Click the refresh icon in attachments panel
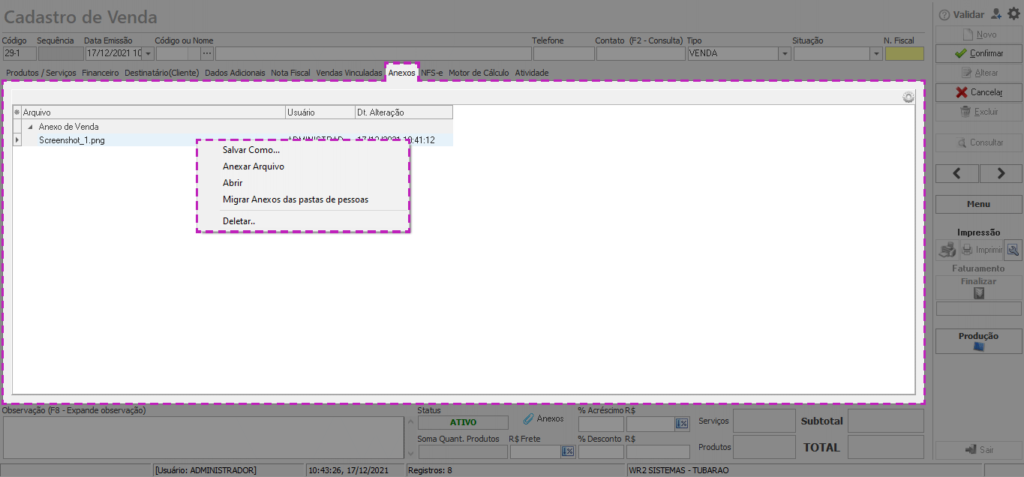Viewport: 1024px width, 477px height. click(x=908, y=98)
